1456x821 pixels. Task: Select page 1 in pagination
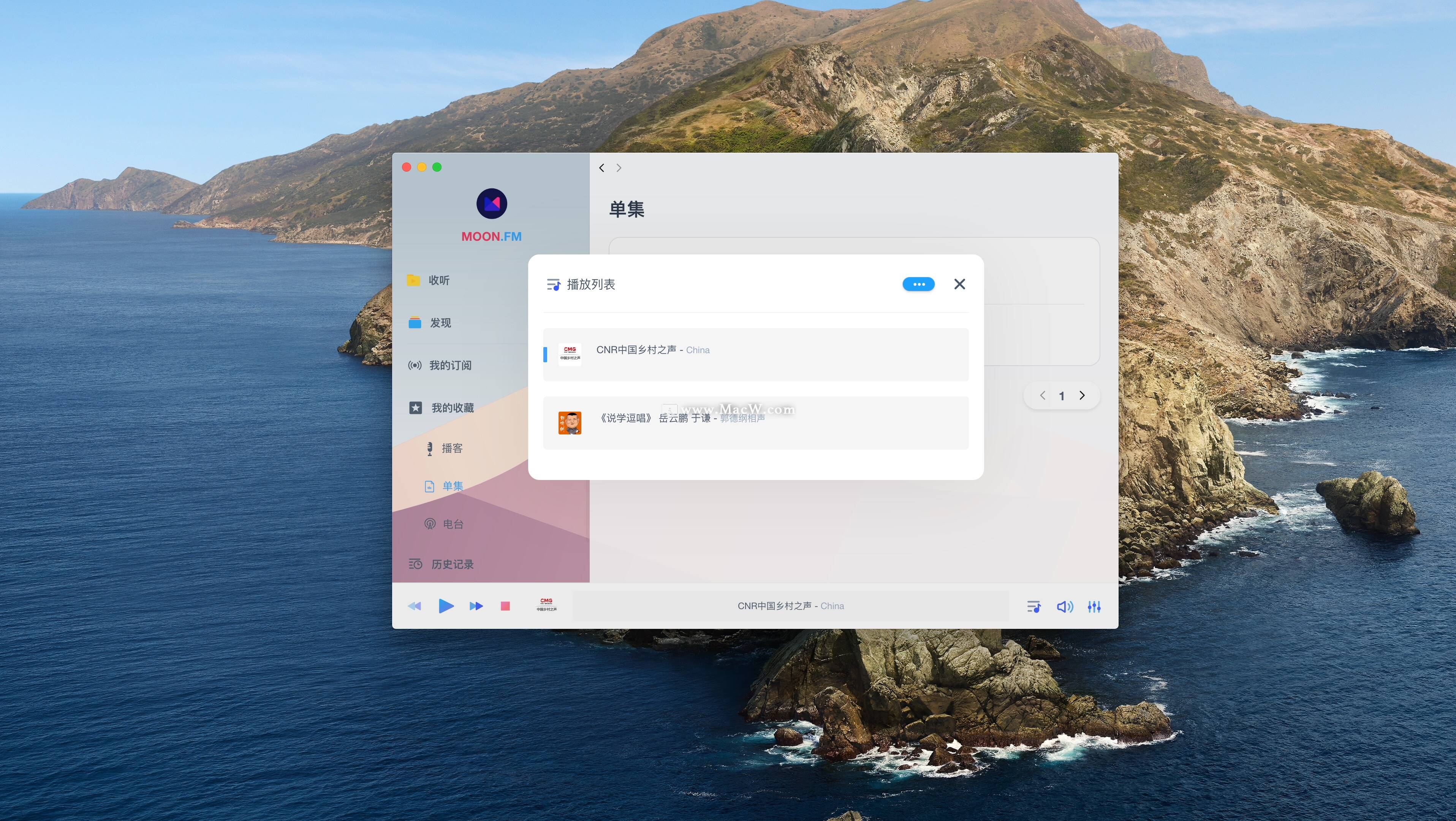pos(1062,396)
